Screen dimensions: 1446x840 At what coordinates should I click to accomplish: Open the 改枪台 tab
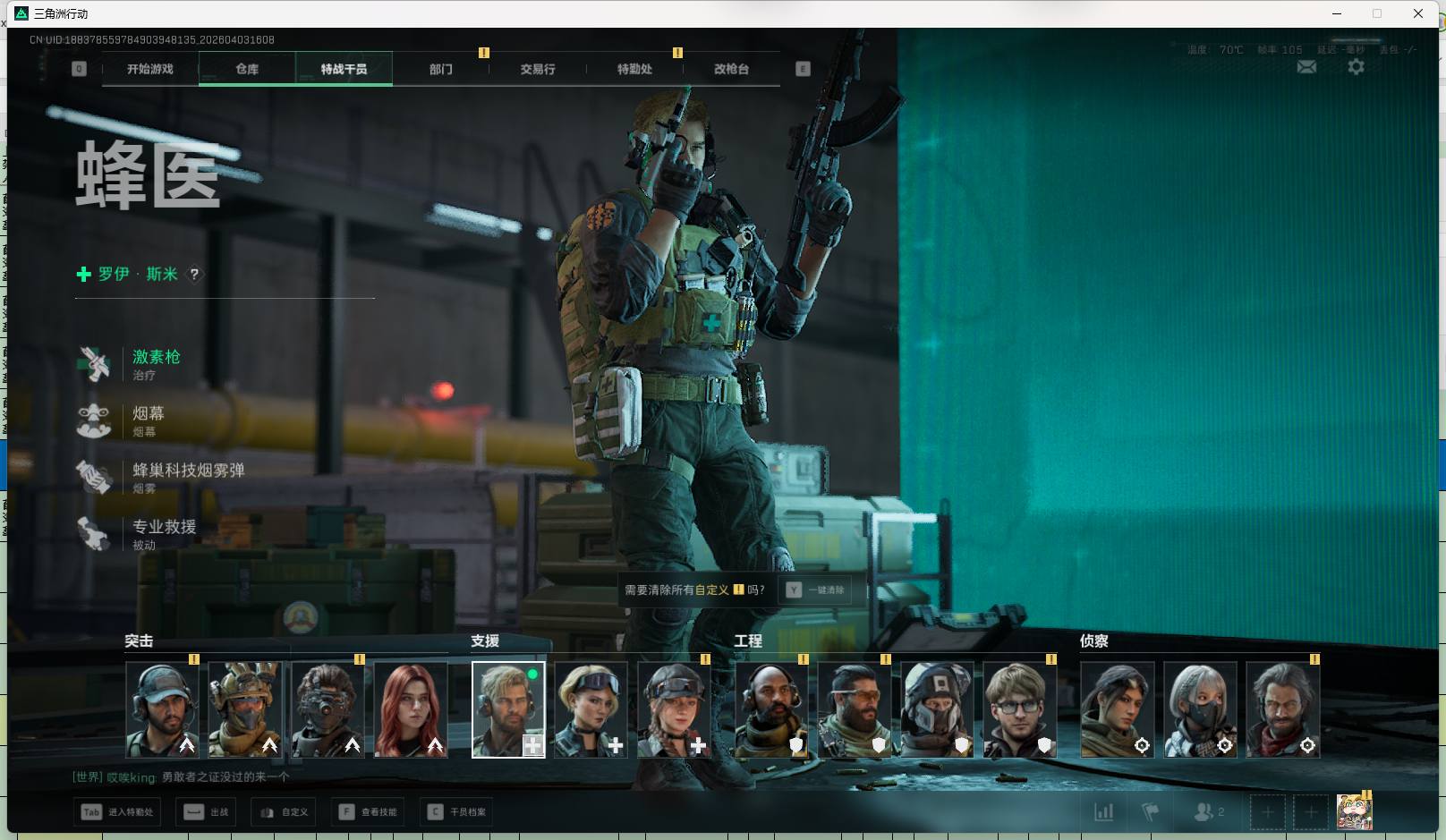[731, 69]
